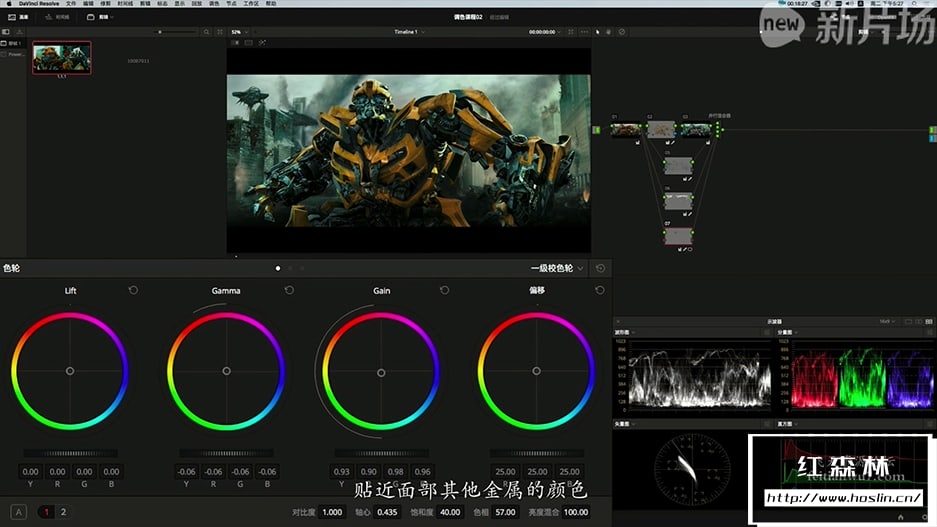Screen dimensions: 937x527
Task: Switch scopes to four-panel layout
Action: [x=929, y=321]
